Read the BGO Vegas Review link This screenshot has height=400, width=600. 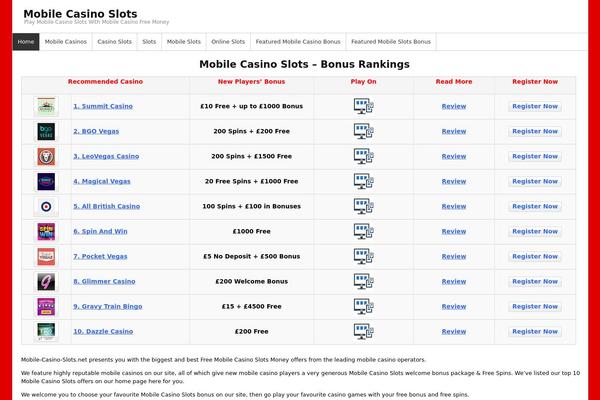point(454,131)
